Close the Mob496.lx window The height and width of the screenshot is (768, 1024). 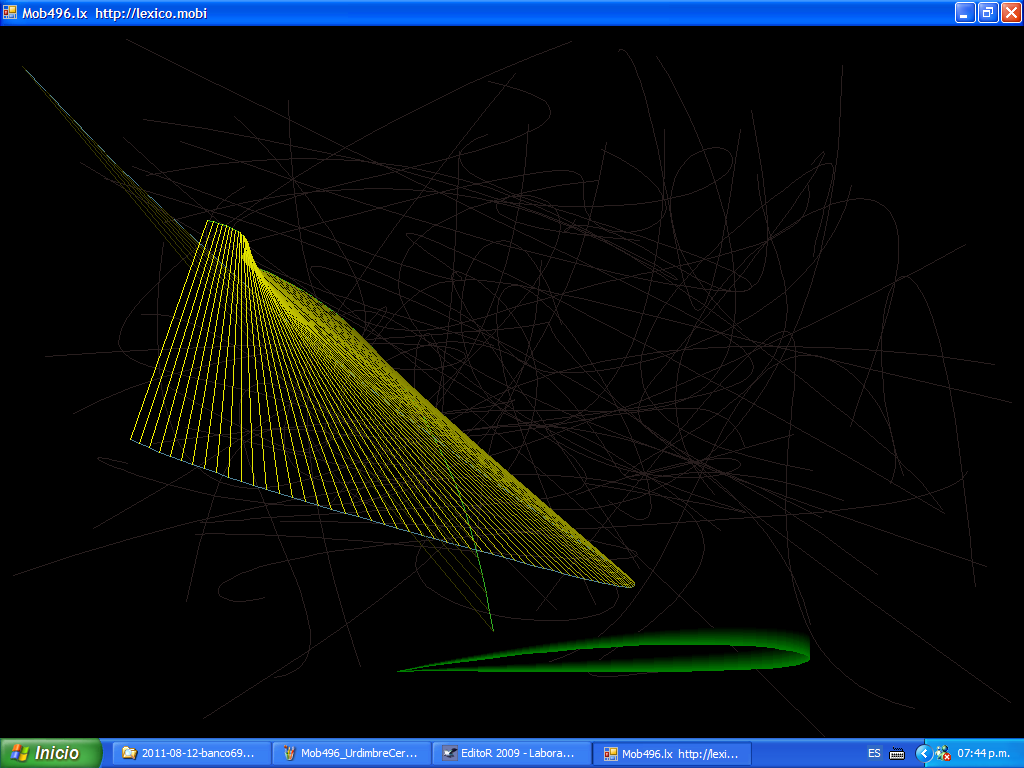[1011, 12]
